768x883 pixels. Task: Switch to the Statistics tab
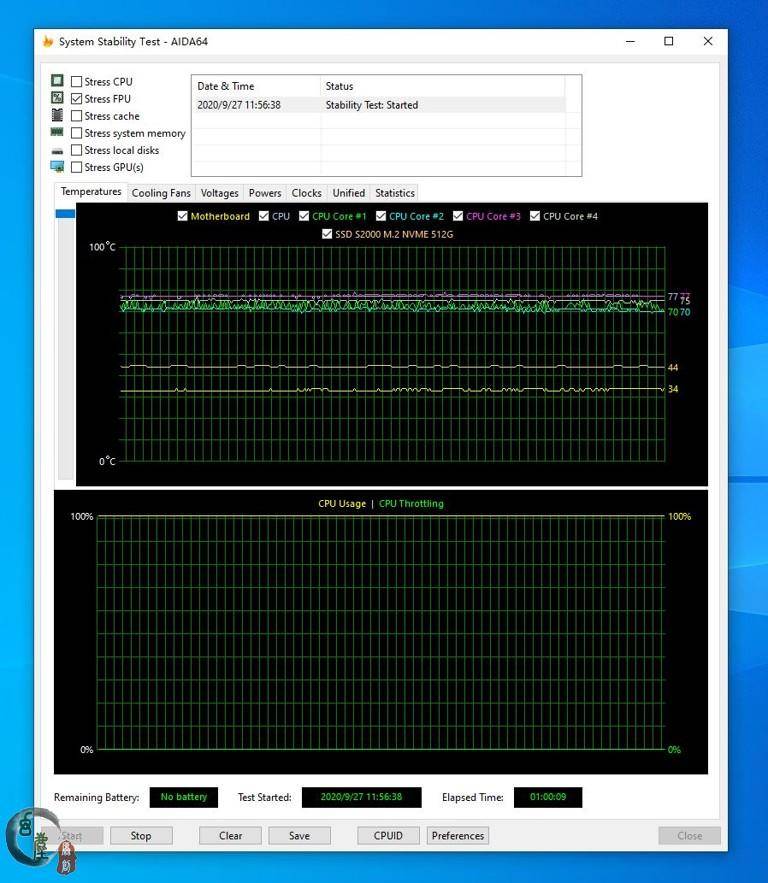(x=395, y=193)
